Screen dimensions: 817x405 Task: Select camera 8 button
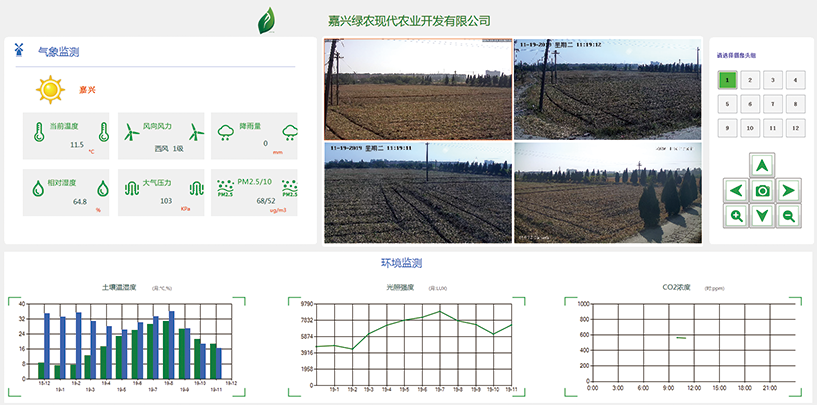click(796, 104)
